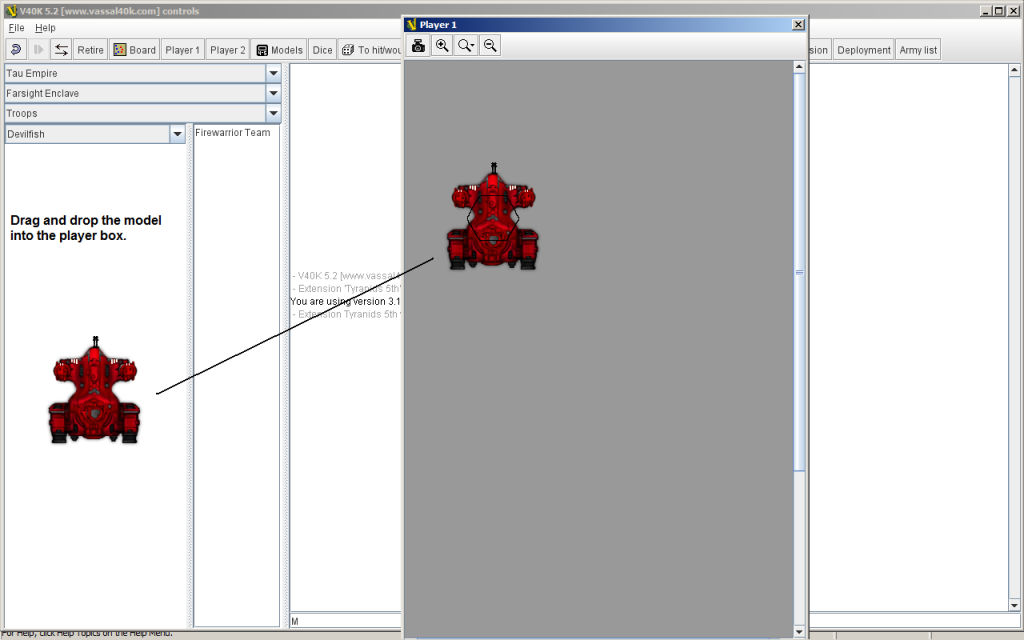
Task: Open the Help menu
Action: [45, 28]
